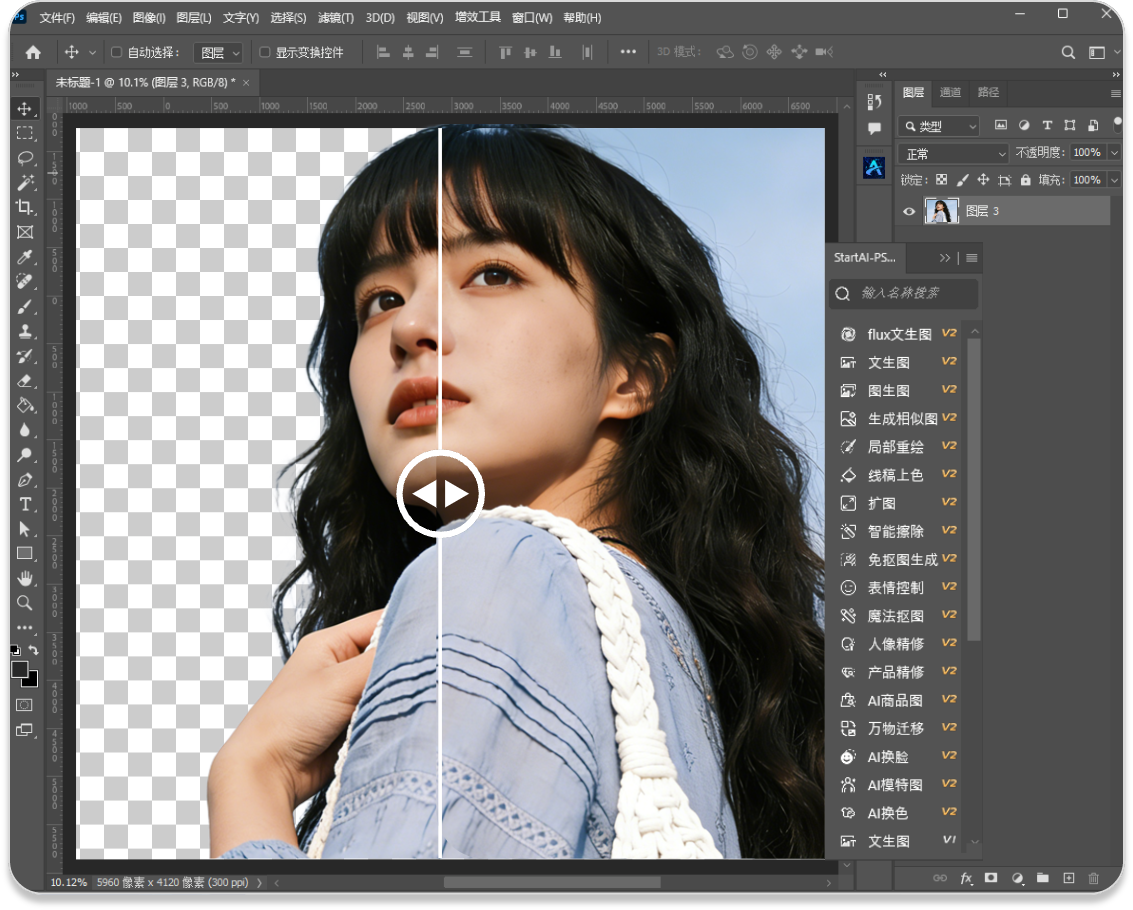Launch the AI换脸 function
Image resolution: width=1133 pixels, height=910 pixels.
tap(886, 757)
